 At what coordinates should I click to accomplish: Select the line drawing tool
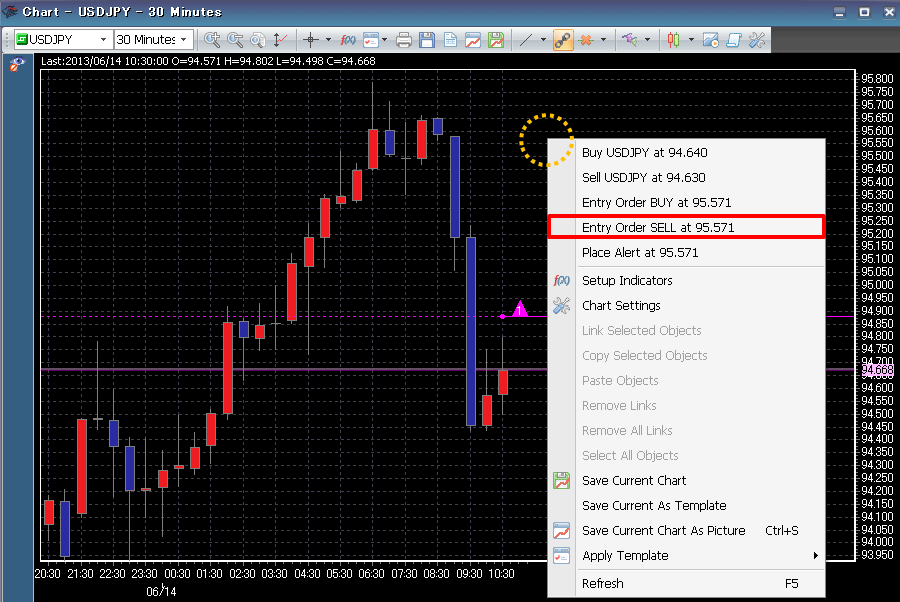pyautogui.click(x=526, y=40)
